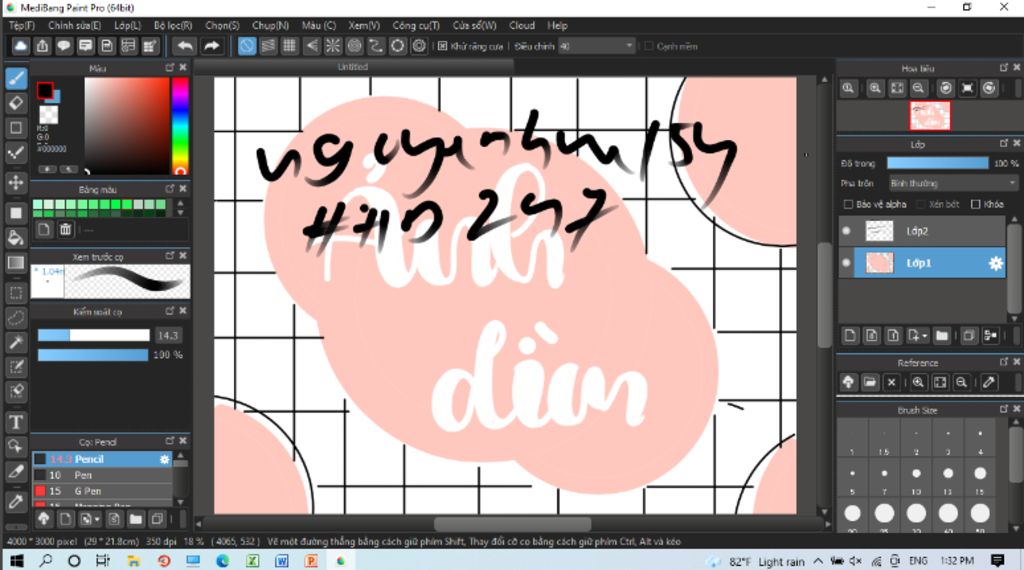Select the rectangular Select tool

point(16,293)
